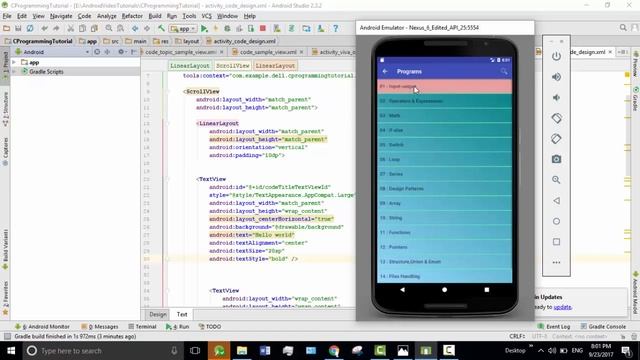The height and width of the screenshot is (360, 640).
Task: Click the Cut scissors icon
Action: [71, 29]
